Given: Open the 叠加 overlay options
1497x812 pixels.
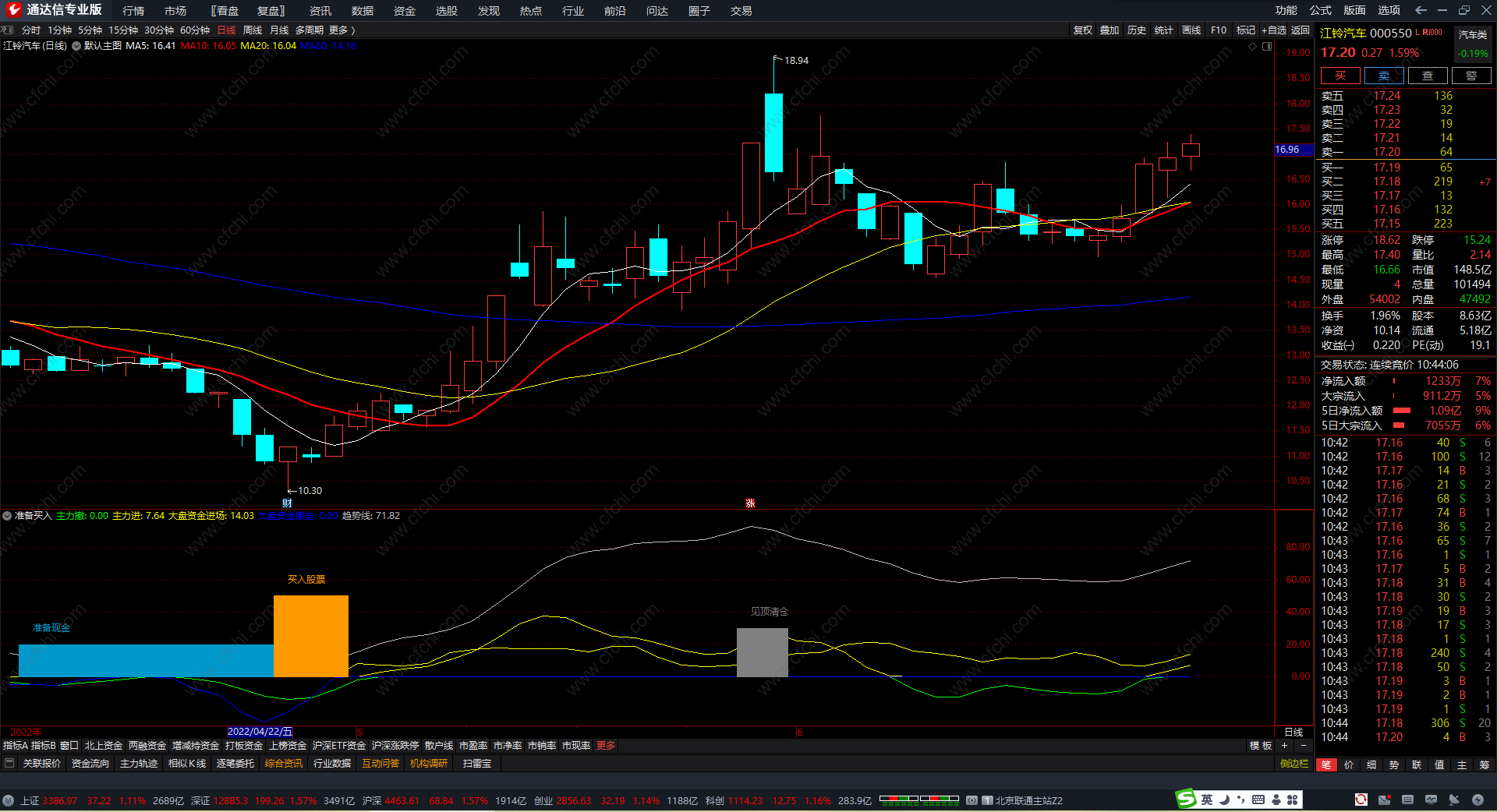Looking at the screenshot, I should tap(1109, 30).
